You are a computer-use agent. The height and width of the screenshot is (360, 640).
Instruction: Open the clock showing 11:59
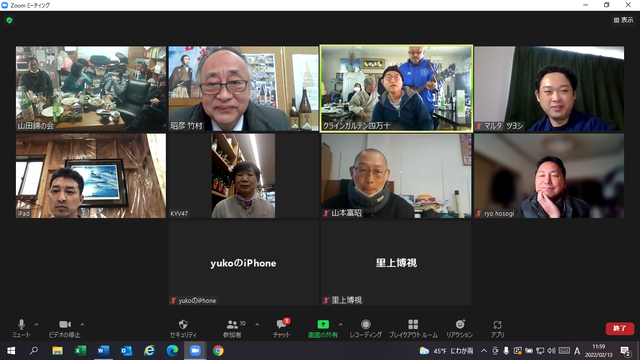coord(599,351)
